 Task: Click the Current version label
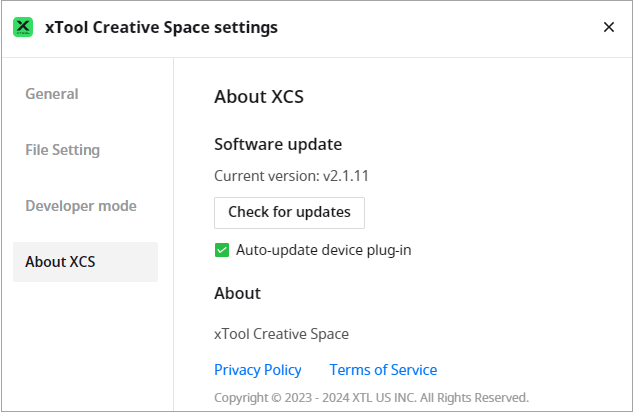265,176
